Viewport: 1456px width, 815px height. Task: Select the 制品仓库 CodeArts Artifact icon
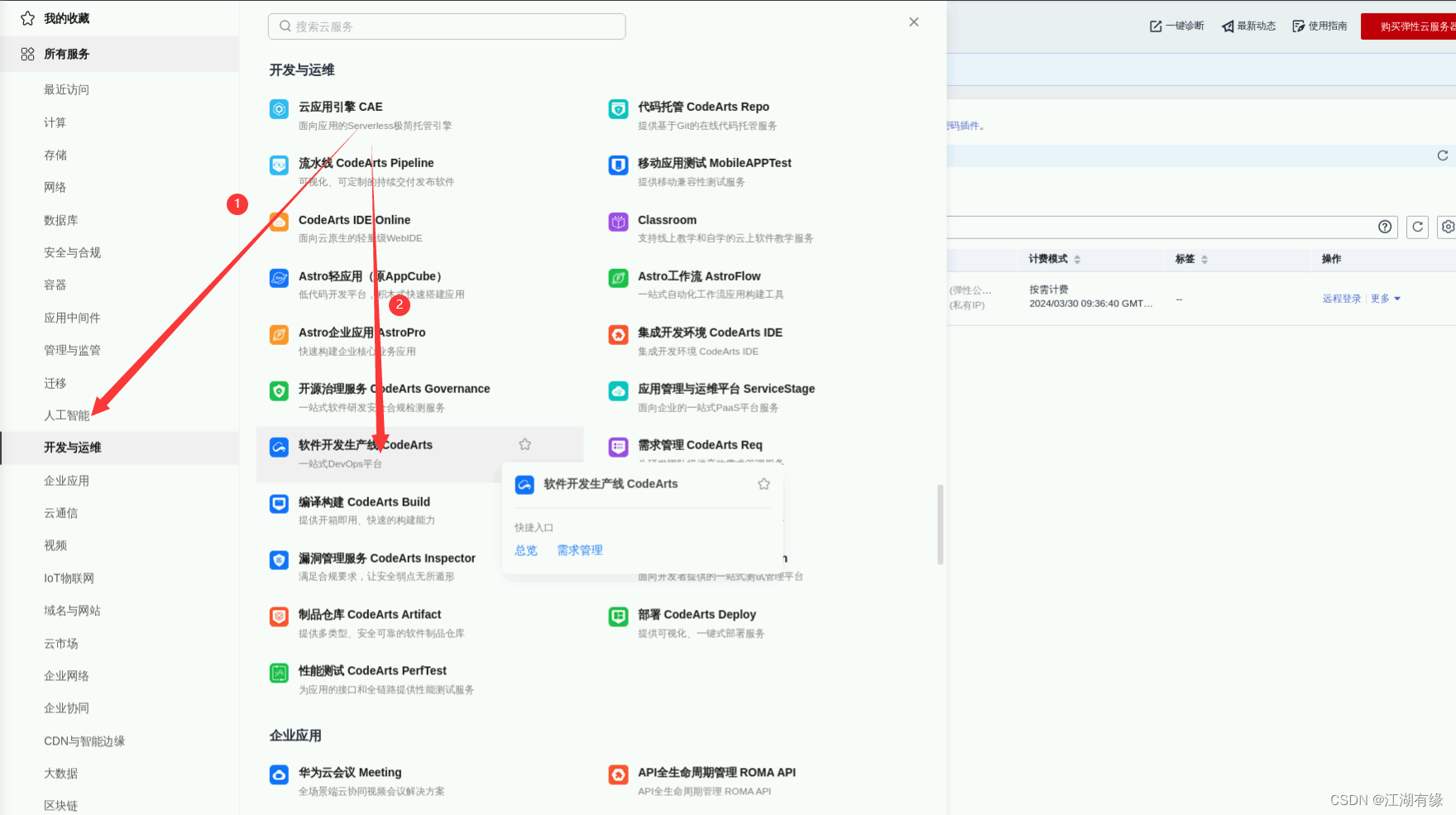280,616
